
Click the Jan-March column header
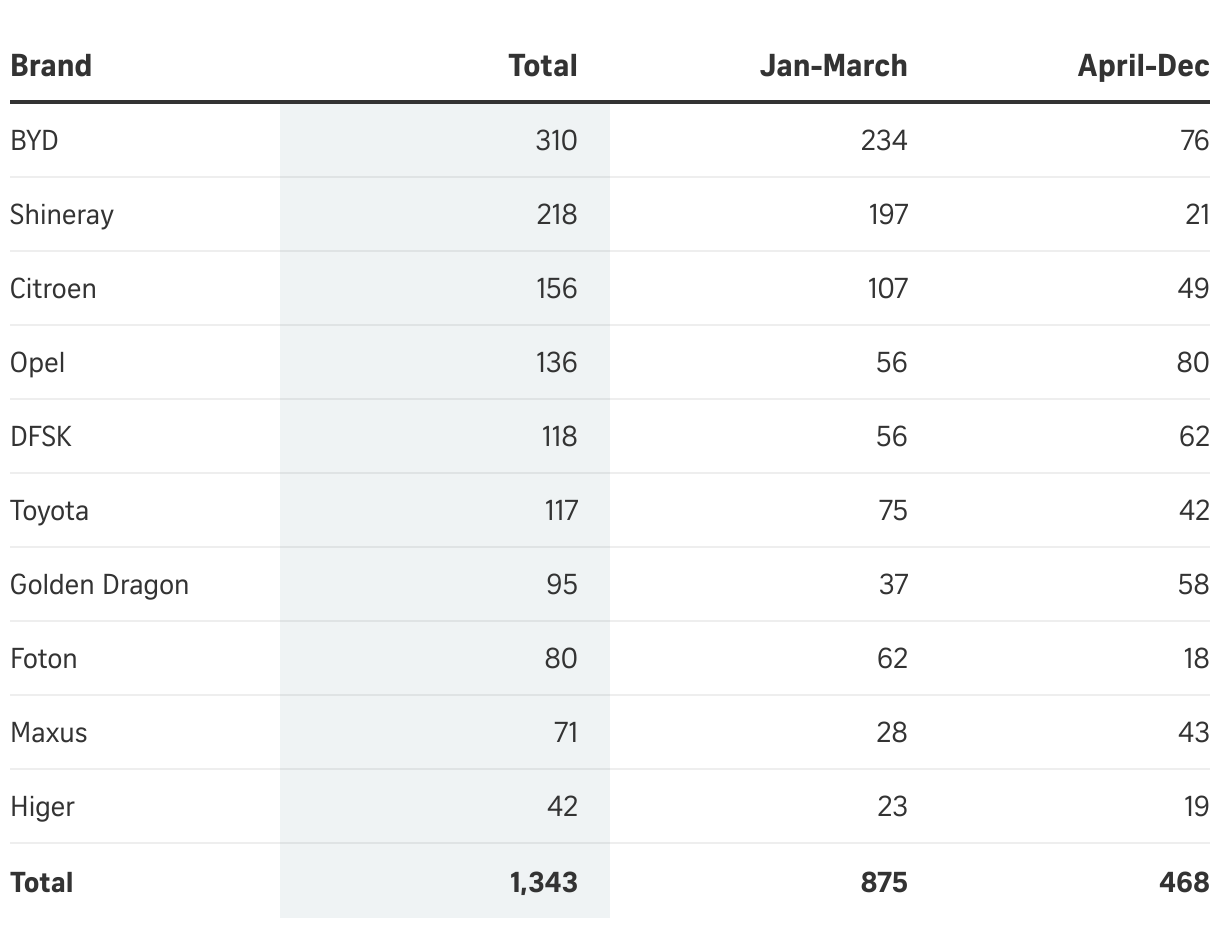point(833,66)
